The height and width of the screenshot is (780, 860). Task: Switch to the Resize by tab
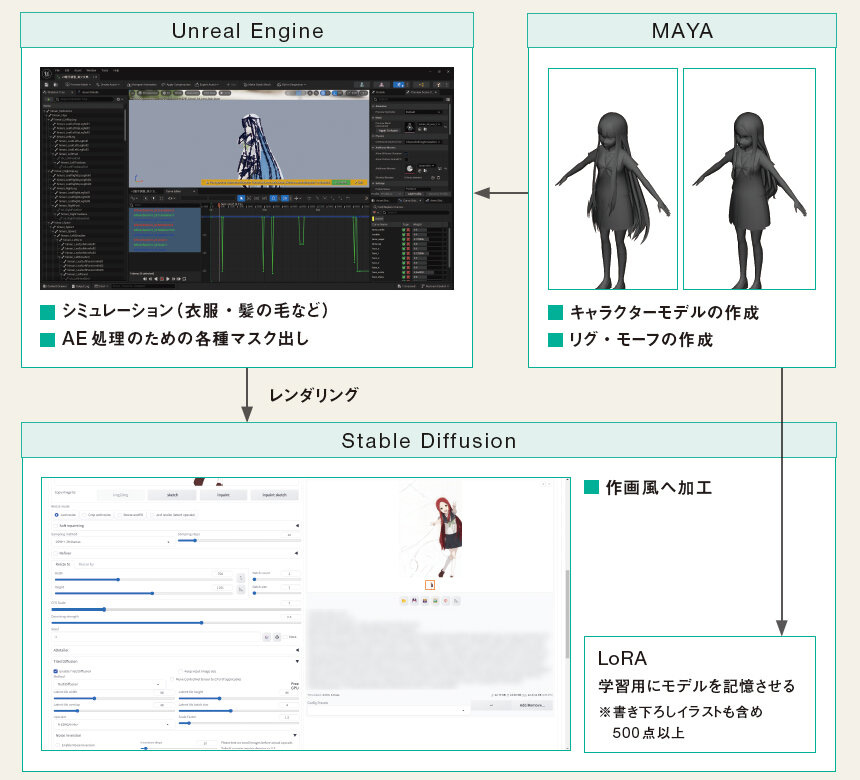(x=86, y=564)
